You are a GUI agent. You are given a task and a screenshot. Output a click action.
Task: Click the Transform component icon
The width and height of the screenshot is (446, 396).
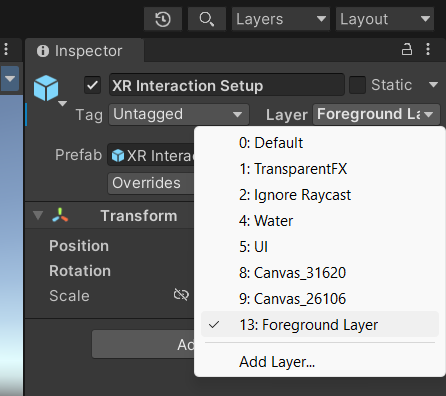[60, 215]
